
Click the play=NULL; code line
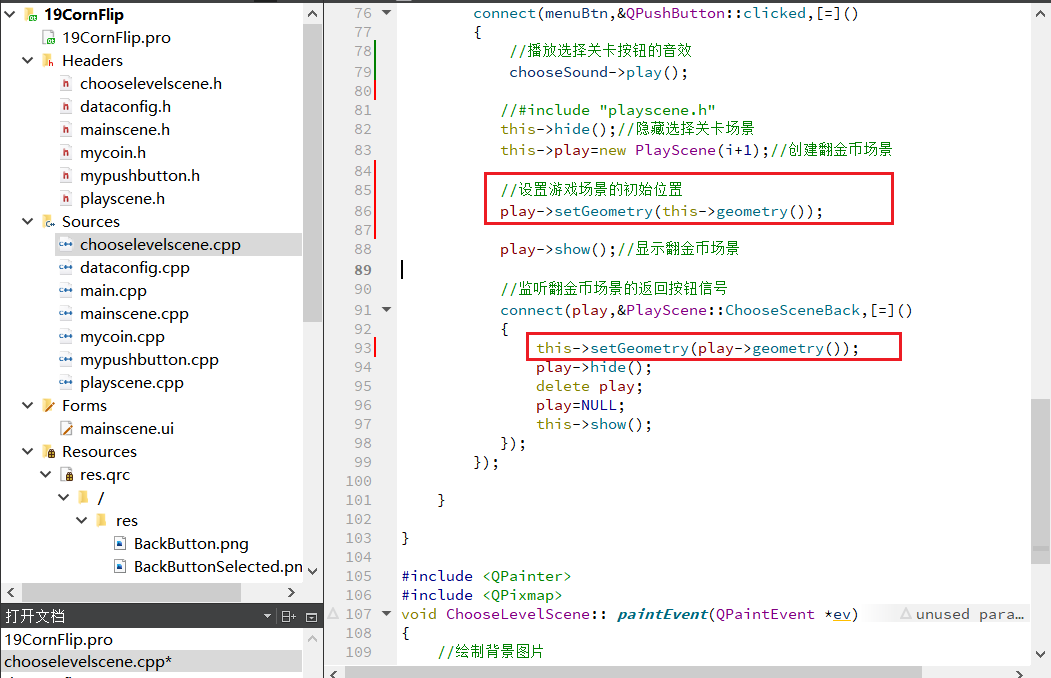580,405
